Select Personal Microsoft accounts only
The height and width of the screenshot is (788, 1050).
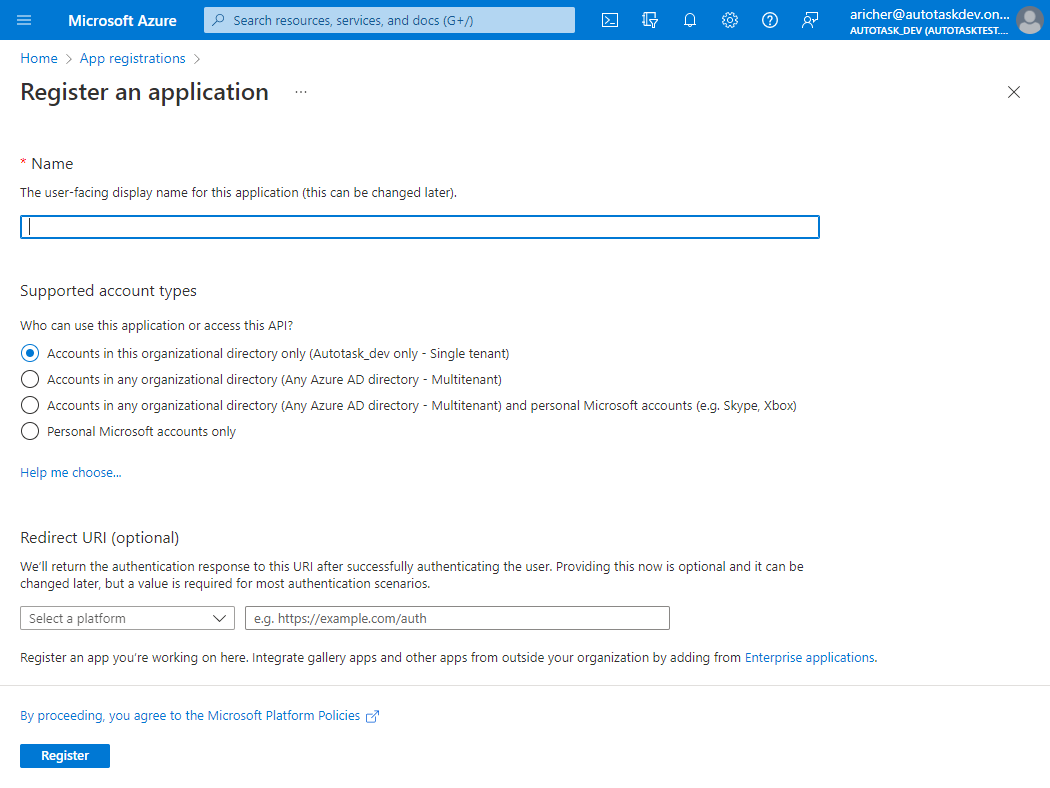pos(29,431)
